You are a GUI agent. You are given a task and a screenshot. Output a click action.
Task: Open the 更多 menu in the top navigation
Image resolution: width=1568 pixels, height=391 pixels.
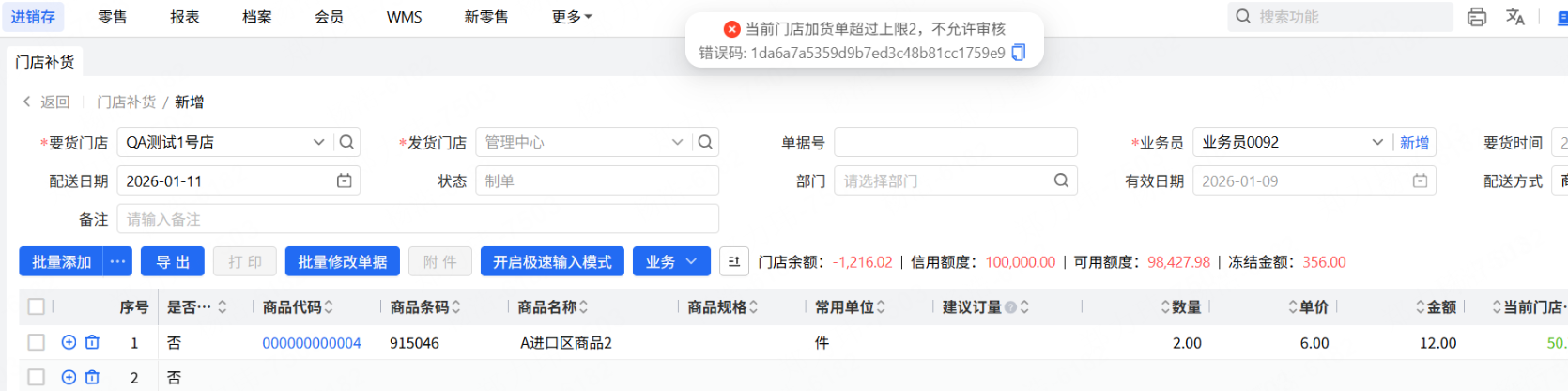[572, 17]
